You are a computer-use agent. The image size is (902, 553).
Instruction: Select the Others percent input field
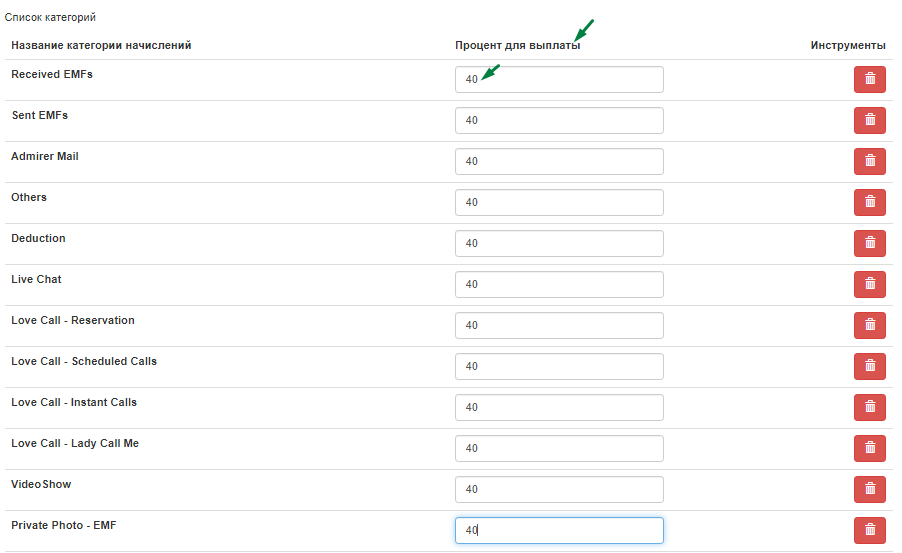[559, 203]
